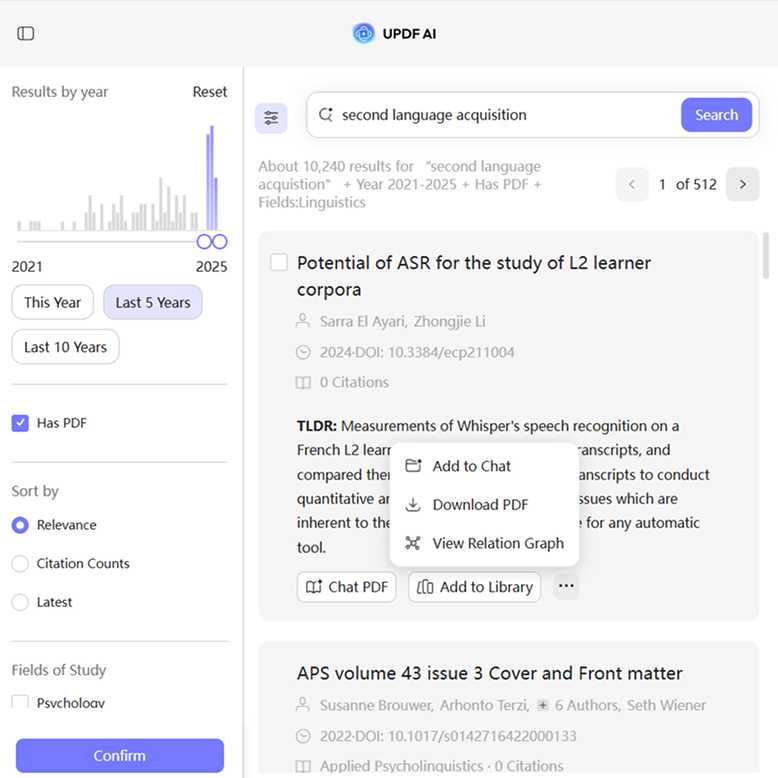
Task: Click the UPDF AI logo icon
Action: click(363, 33)
